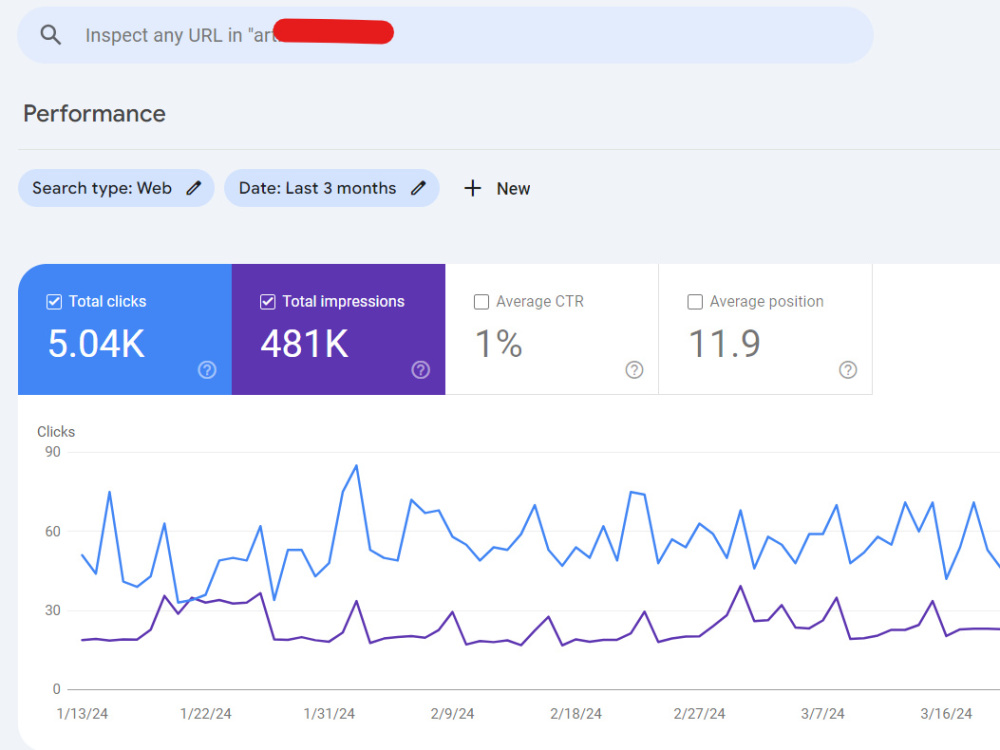Uncheck the Total clicks checkbox
The image size is (1000, 750).
coord(54,302)
